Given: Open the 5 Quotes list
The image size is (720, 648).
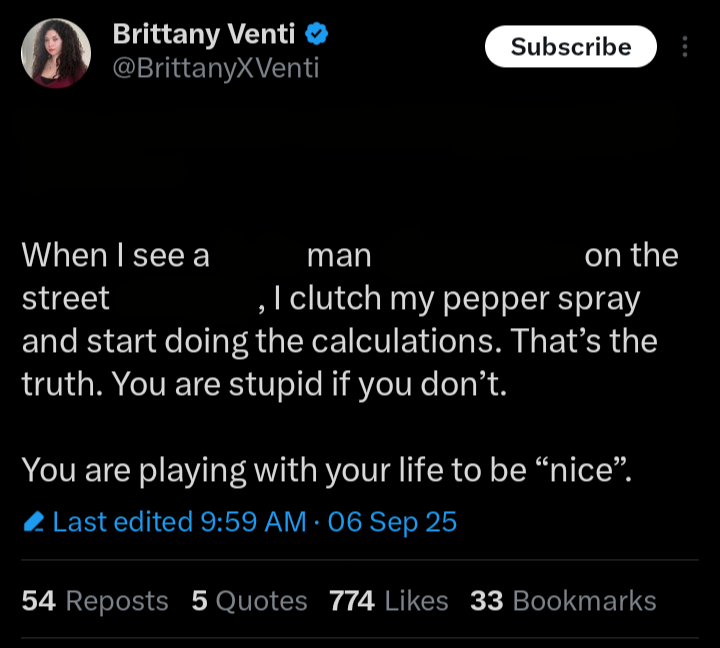Looking at the screenshot, I should [249, 600].
